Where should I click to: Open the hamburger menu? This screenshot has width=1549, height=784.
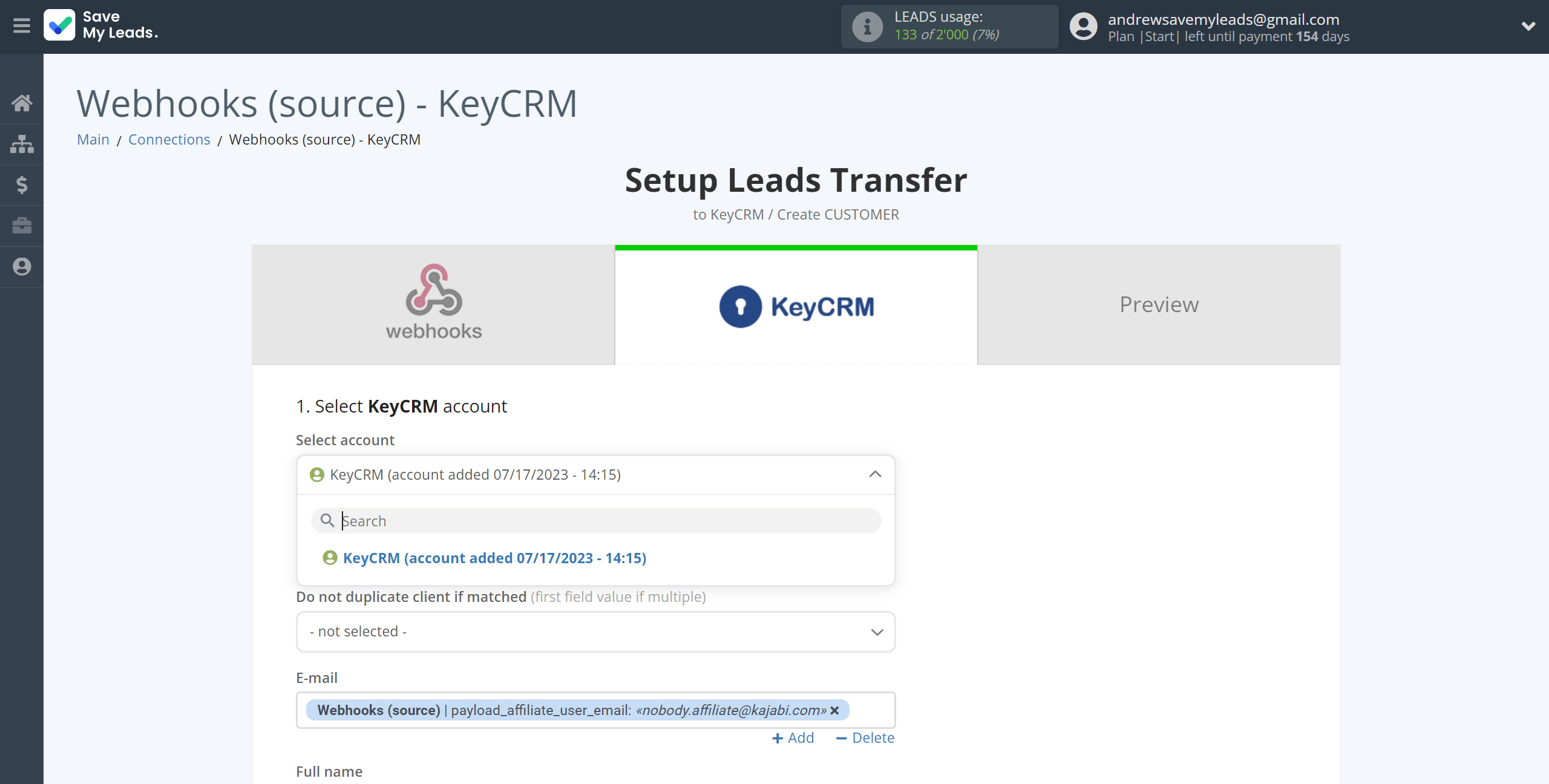click(x=22, y=26)
